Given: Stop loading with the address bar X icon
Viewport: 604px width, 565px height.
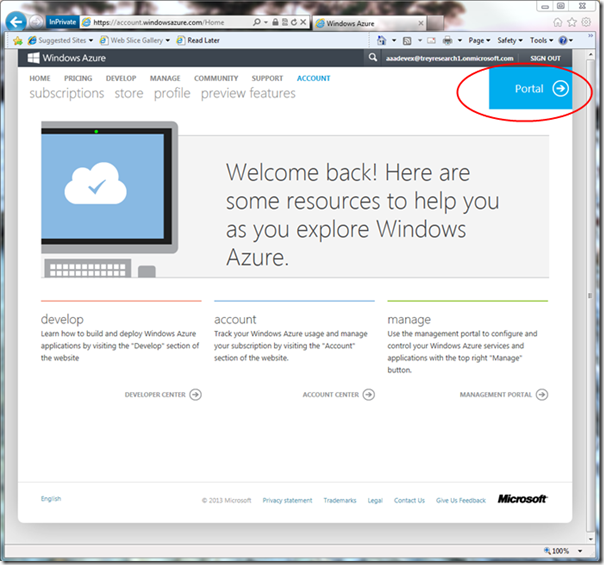Looking at the screenshot, I should (303, 22).
